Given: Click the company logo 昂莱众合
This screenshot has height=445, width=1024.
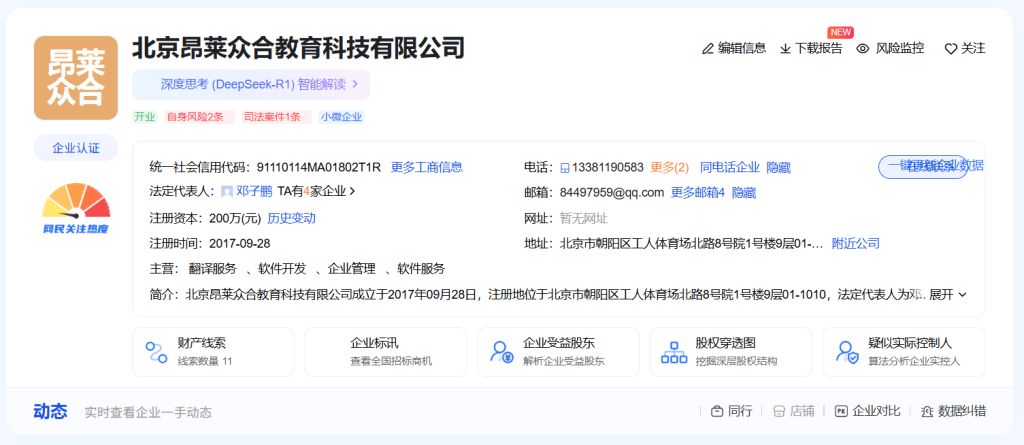Looking at the screenshot, I should [76, 78].
